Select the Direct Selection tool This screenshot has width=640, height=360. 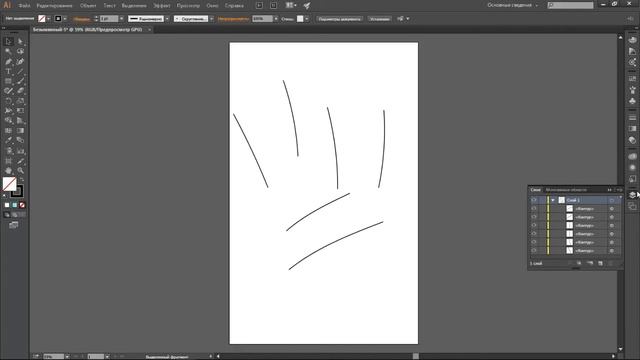click(20, 41)
